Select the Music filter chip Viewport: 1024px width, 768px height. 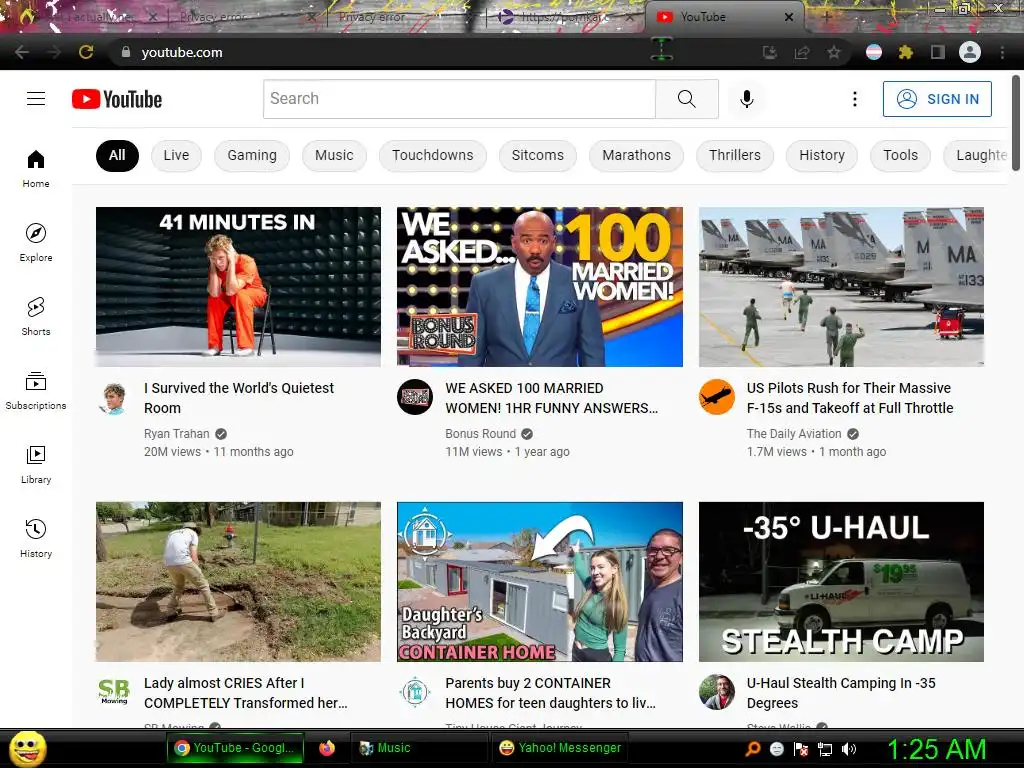[334, 155]
